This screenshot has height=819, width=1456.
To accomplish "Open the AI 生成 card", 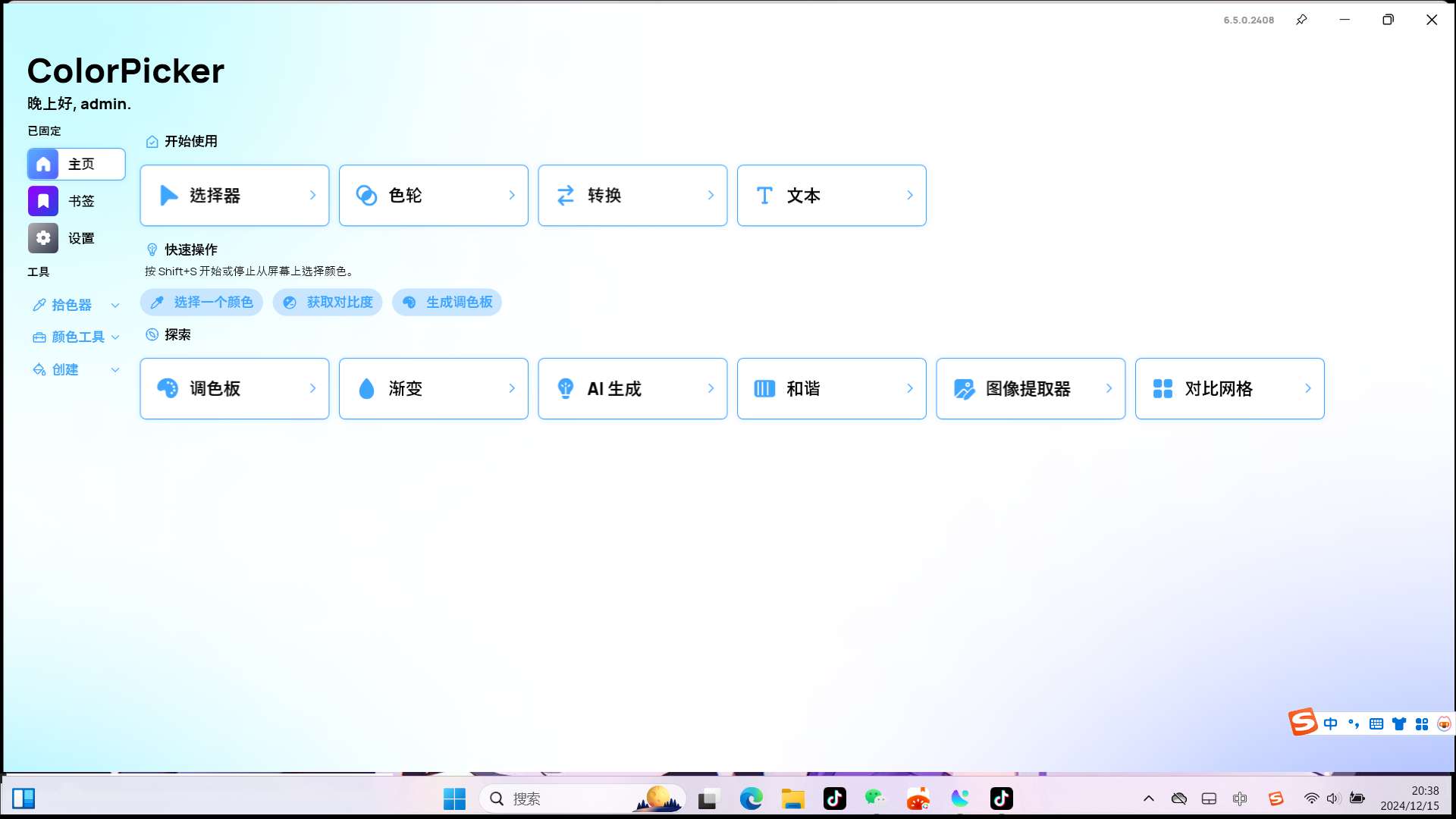I will click(x=632, y=388).
